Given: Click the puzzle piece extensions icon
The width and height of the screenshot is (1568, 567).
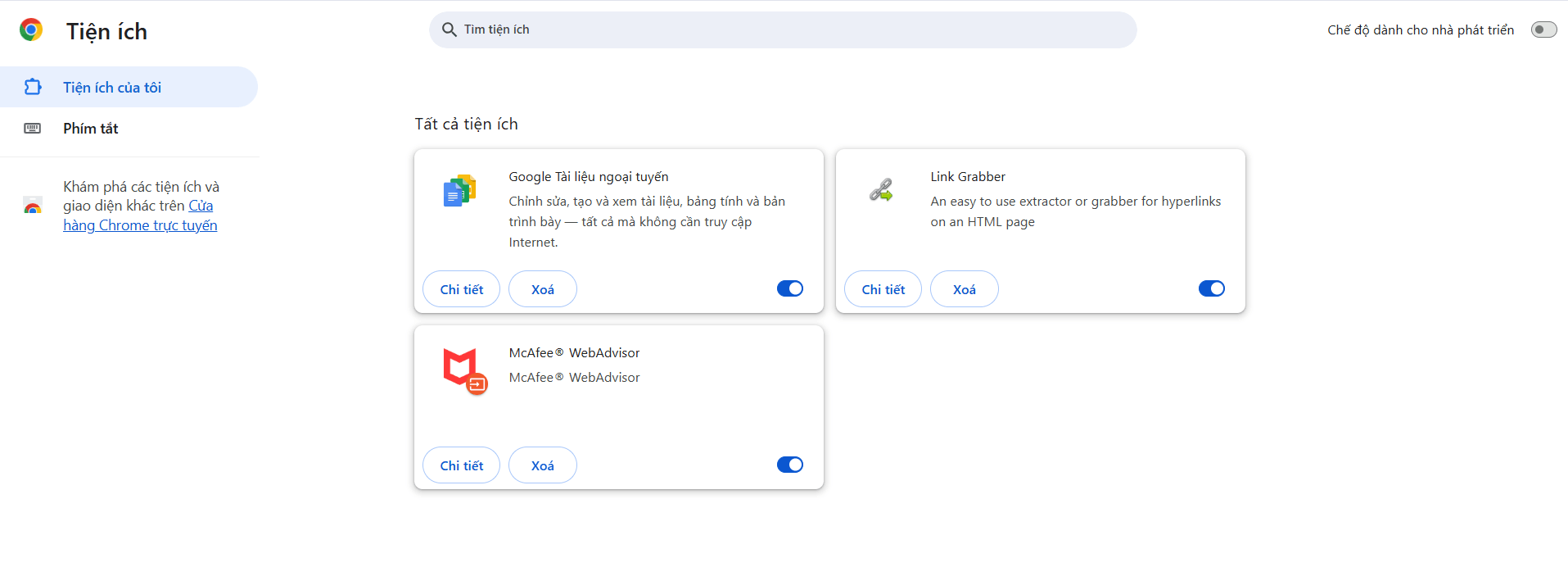Looking at the screenshot, I should (33, 87).
